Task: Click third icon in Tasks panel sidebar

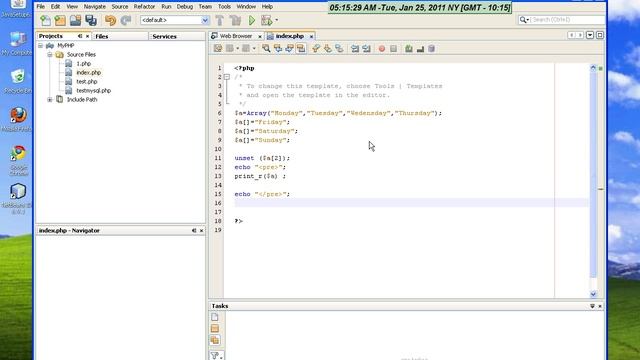Action: point(215,340)
